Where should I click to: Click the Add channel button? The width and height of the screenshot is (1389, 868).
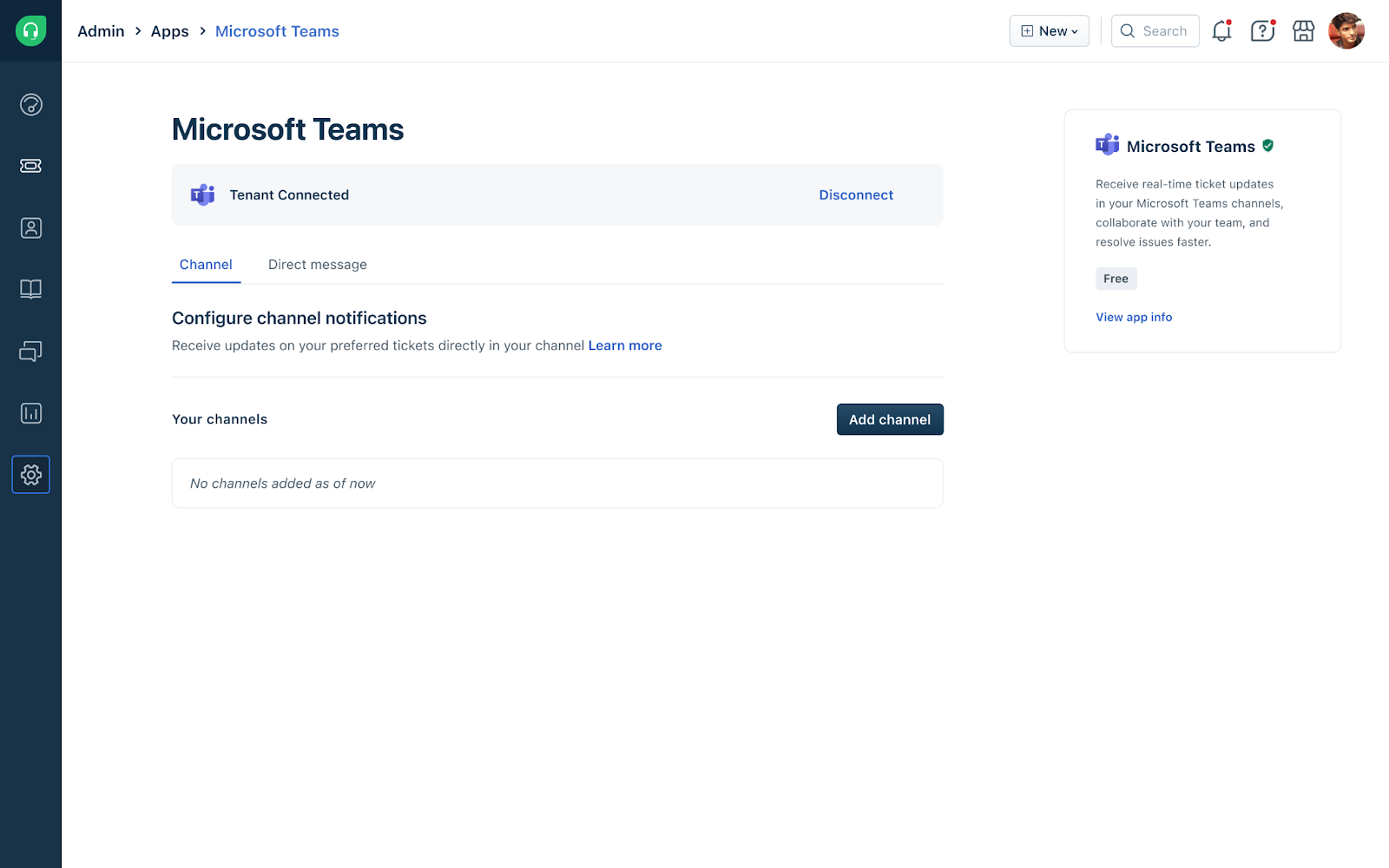[x=890, y=419]
